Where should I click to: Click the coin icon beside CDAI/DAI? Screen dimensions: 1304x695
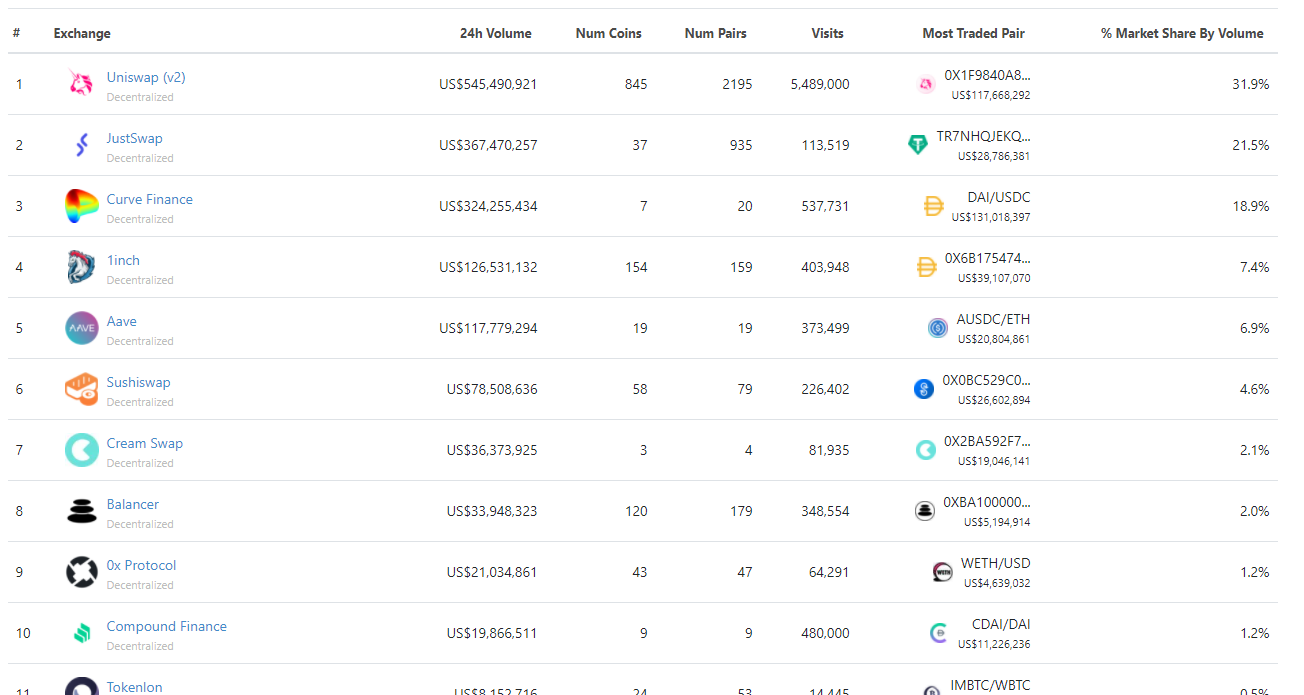pyautogui.click(x=938, y=633)
